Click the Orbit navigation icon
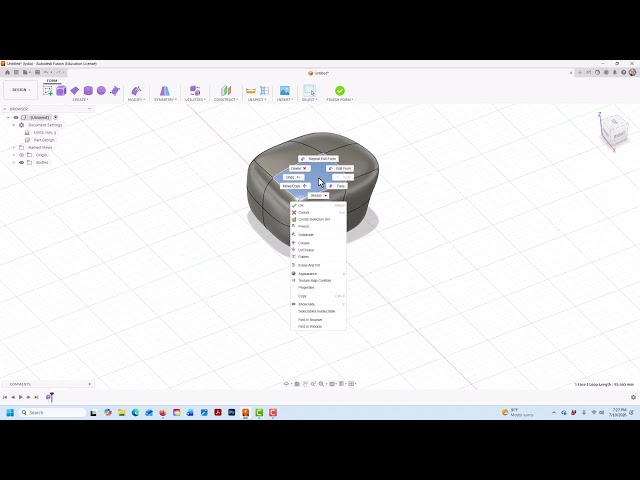The width and height of the screenshot is (640, 480). click(286, 384)
